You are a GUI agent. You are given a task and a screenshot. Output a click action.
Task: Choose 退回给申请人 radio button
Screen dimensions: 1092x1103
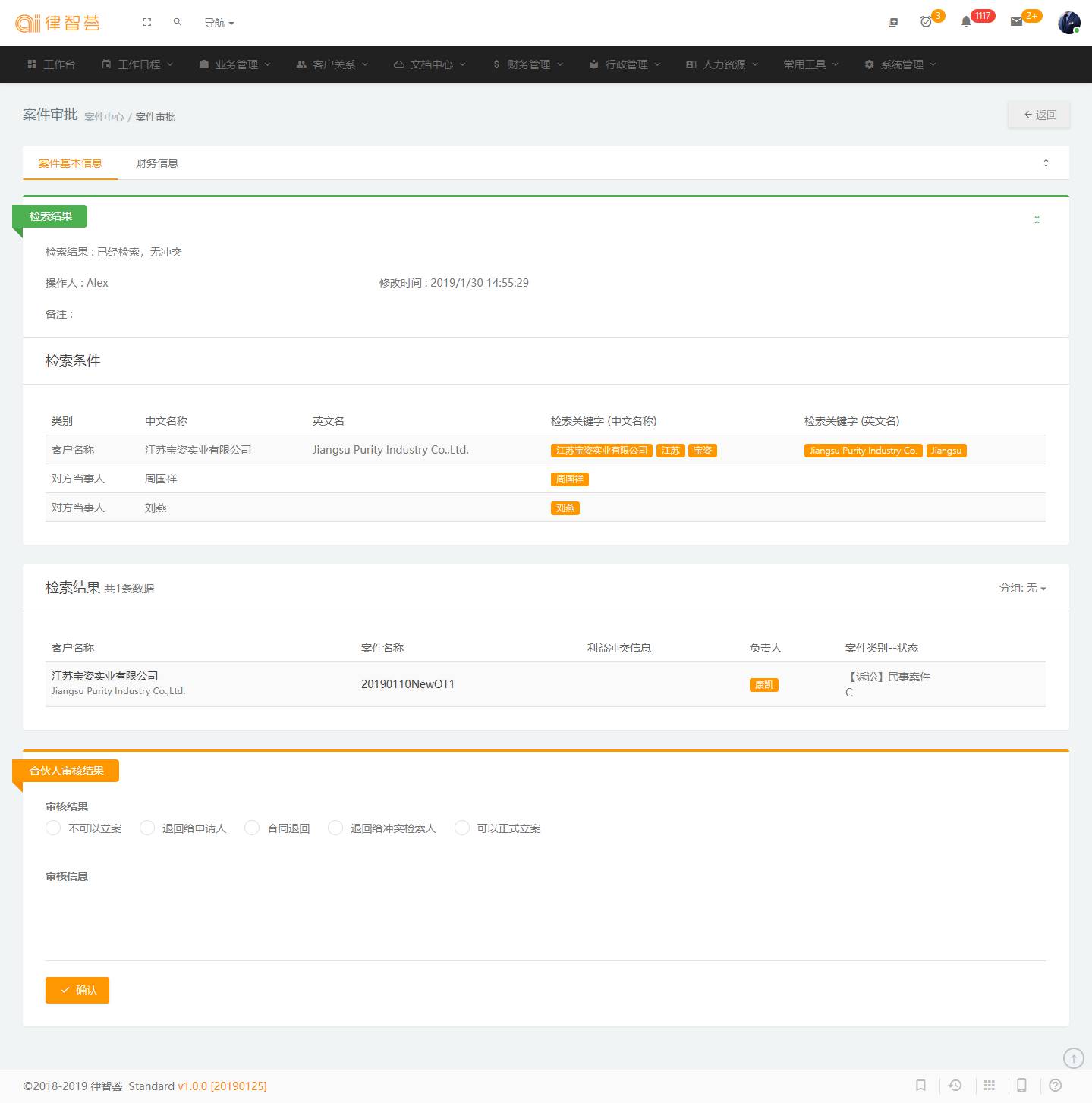147,828
